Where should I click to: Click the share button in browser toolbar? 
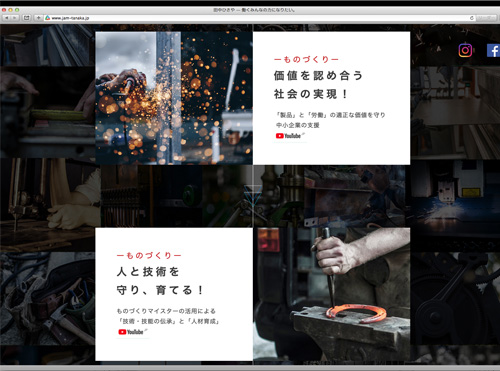click(27, 18)
